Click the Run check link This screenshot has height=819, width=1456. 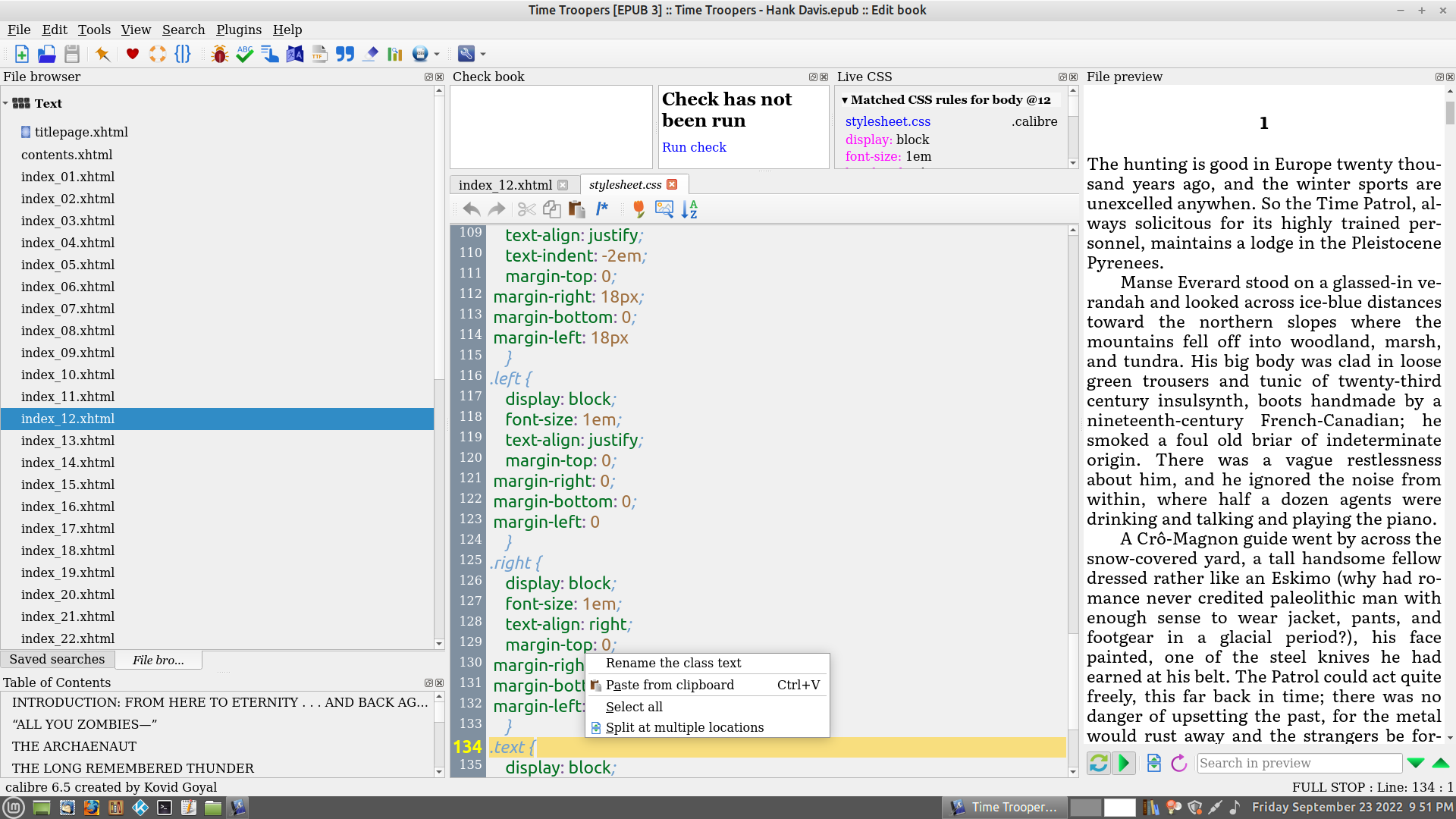point(694,147)
